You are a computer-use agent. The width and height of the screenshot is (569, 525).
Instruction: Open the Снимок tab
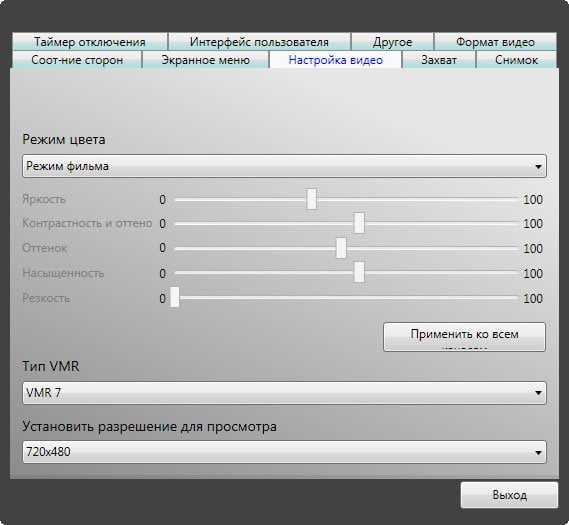[516, 60]
